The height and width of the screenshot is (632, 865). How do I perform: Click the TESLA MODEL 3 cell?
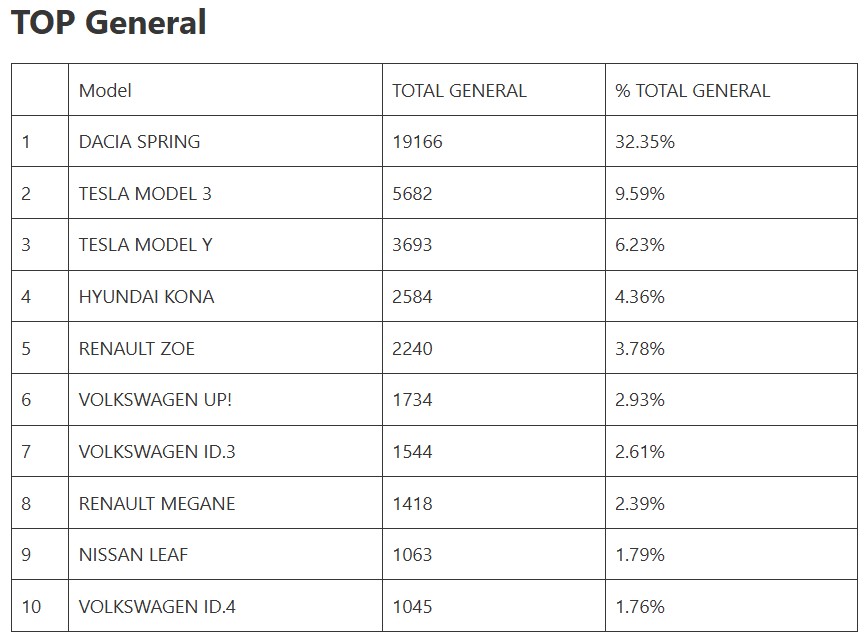click(x=145, y=194)
